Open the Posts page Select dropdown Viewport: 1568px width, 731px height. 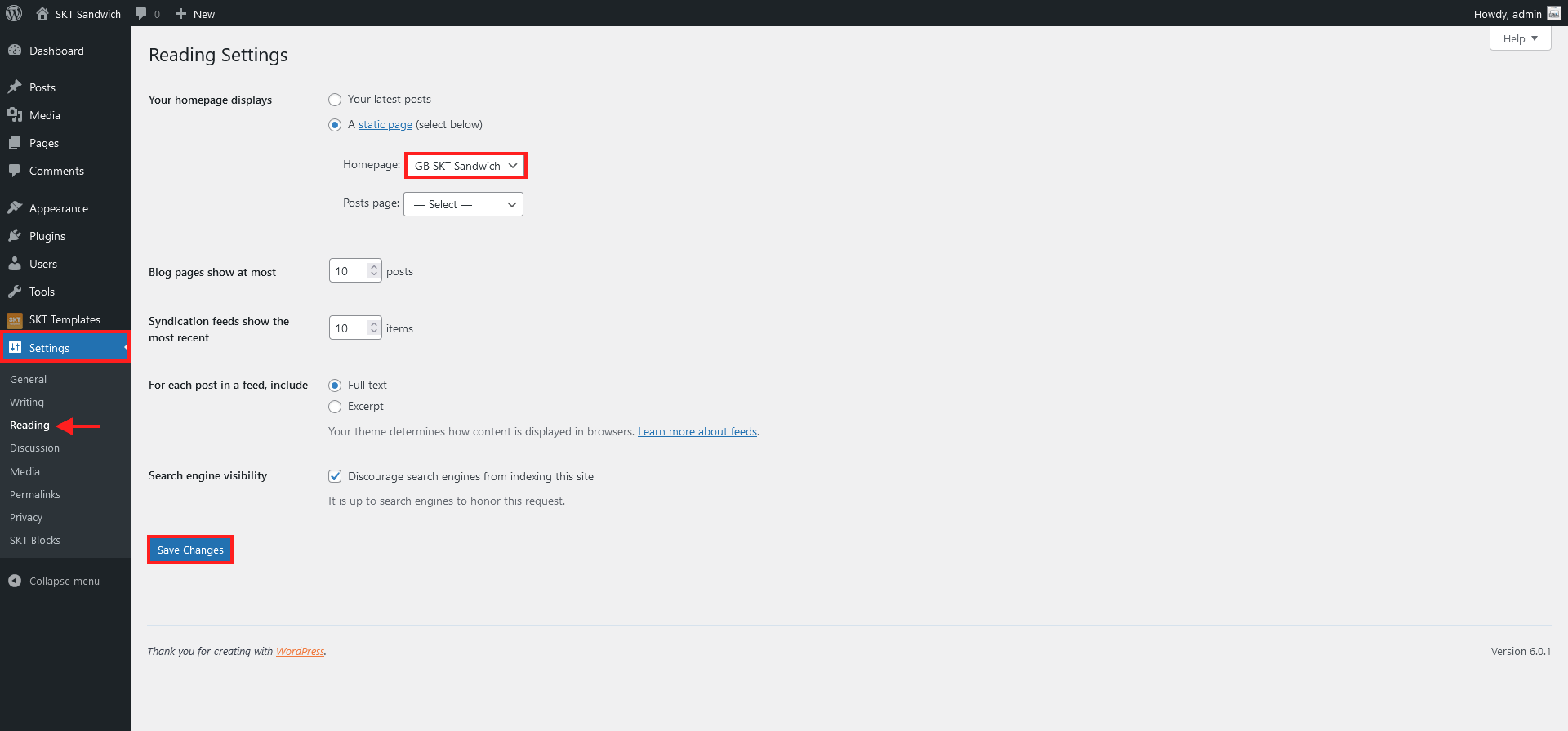click(463, 204)
